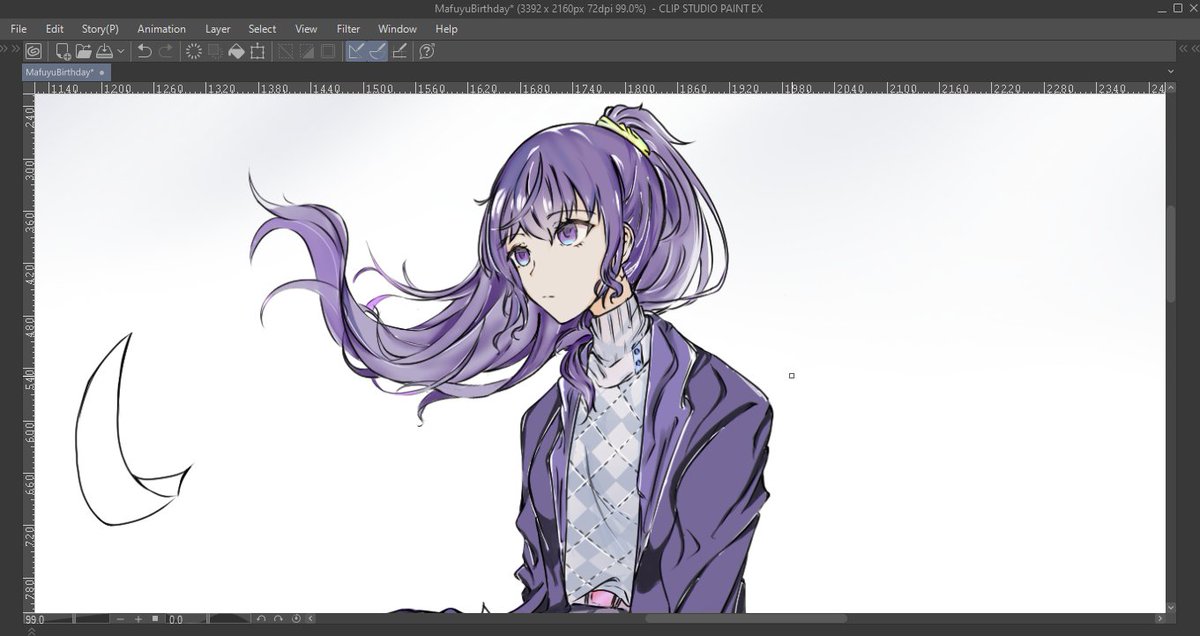The width and height of the screenshot is (1200, 636).
Task: Open the Story(P) menu
Action: pos(100,29)
